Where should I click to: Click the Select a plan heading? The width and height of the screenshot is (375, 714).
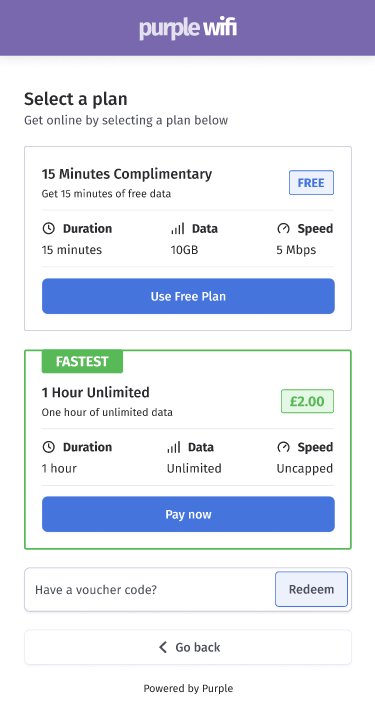76,99
